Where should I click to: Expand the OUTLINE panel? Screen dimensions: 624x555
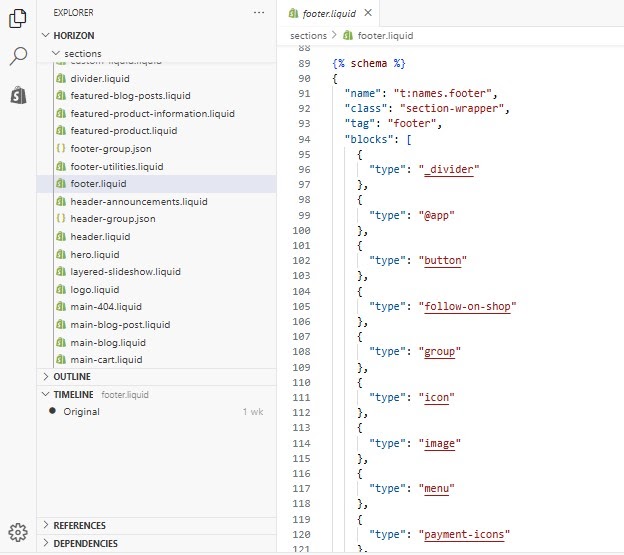click(x=156, y=377)
